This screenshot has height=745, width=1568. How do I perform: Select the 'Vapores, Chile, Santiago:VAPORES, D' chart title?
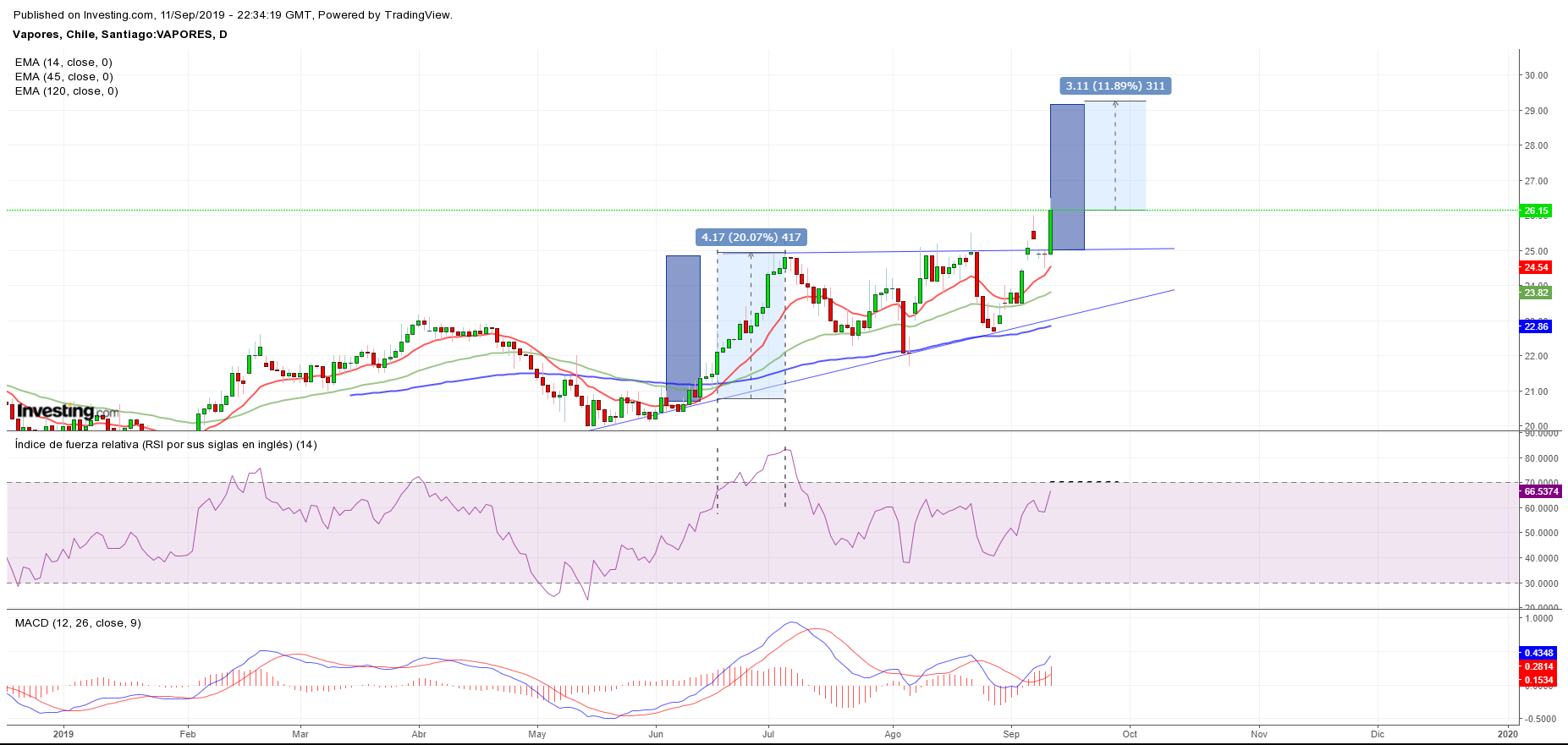tap(120, 34)
